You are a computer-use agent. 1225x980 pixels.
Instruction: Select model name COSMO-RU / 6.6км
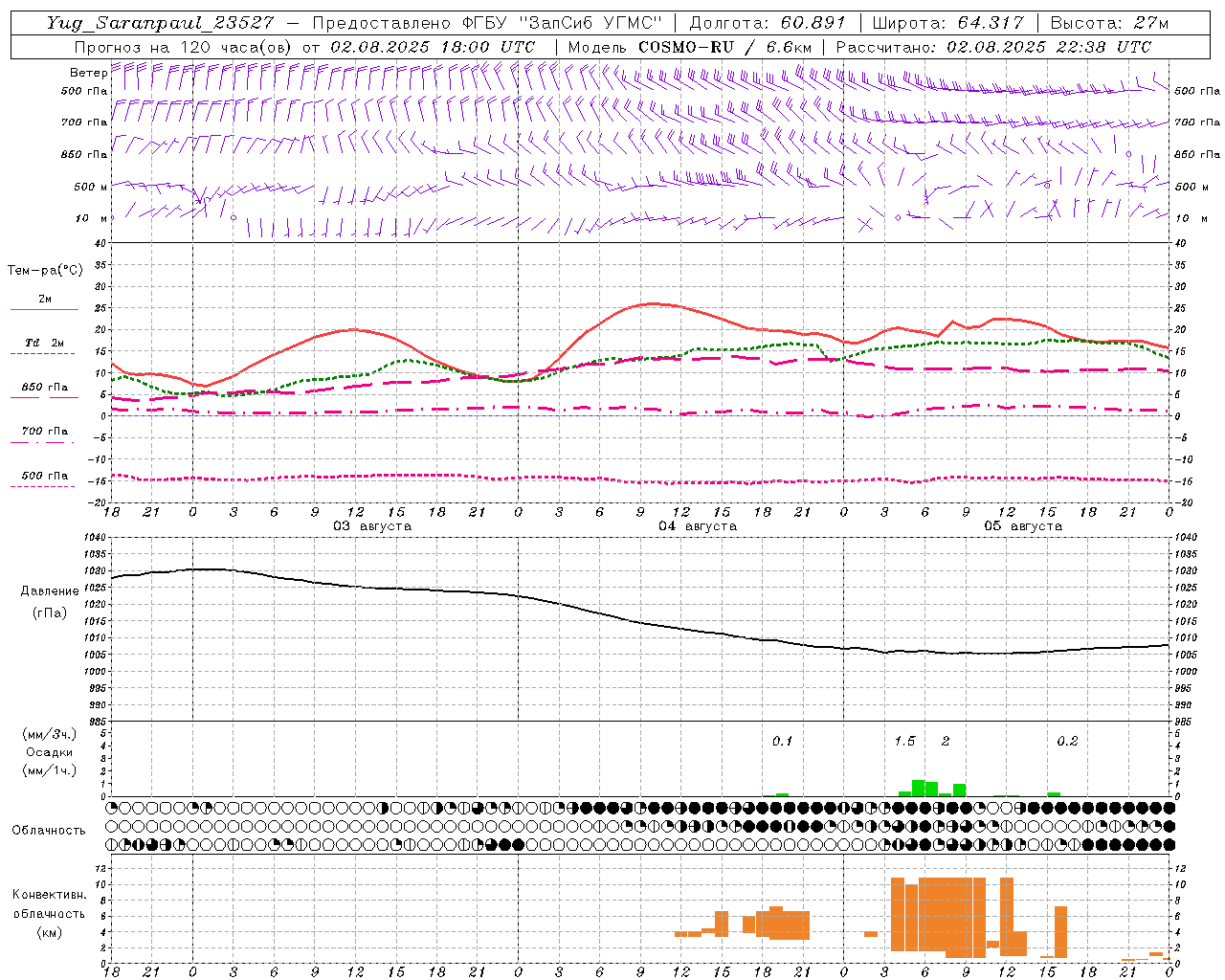pyautogui.click(x=725, y=46)
